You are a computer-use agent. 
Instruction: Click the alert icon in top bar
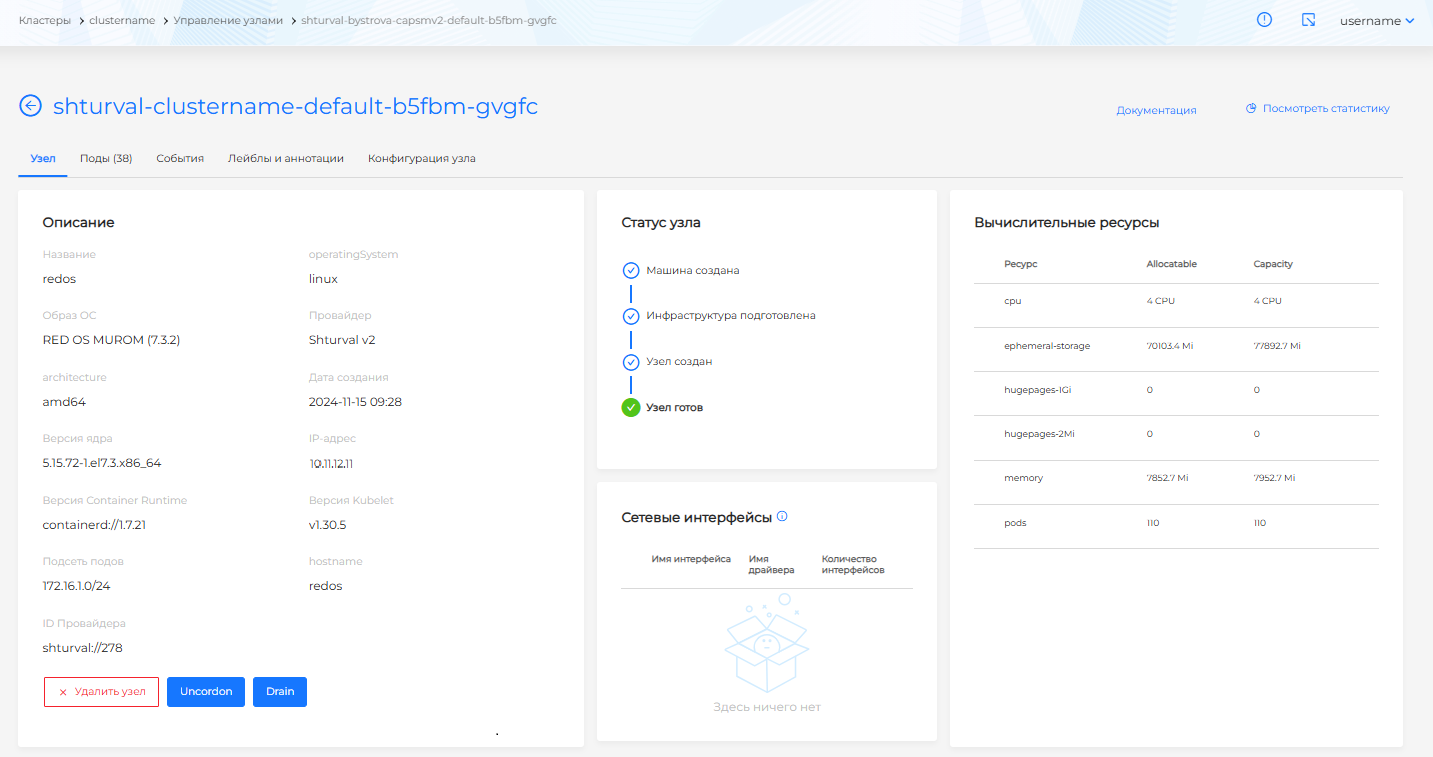point(1264,20)
